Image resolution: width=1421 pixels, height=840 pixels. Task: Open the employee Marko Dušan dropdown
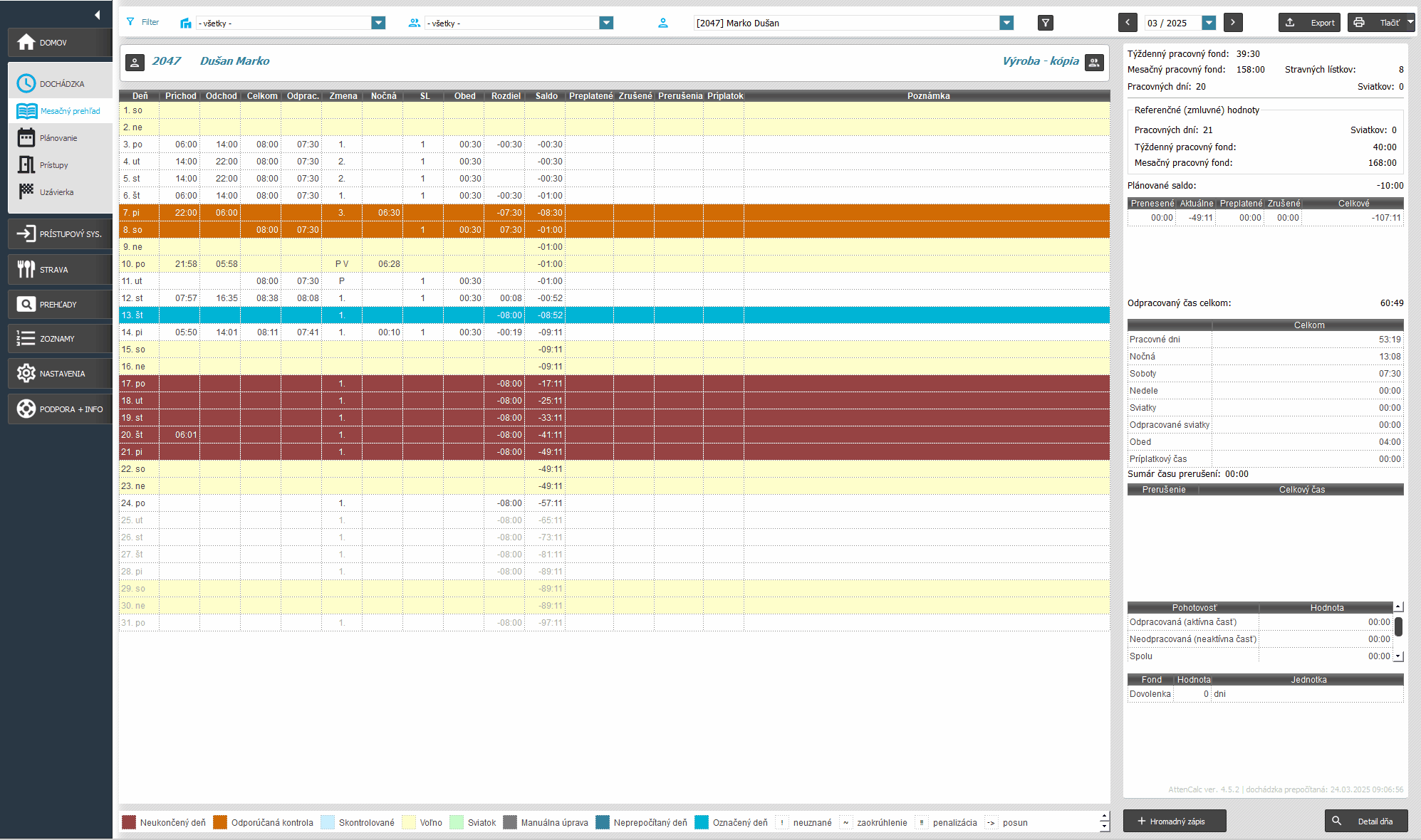[1006, 23]
